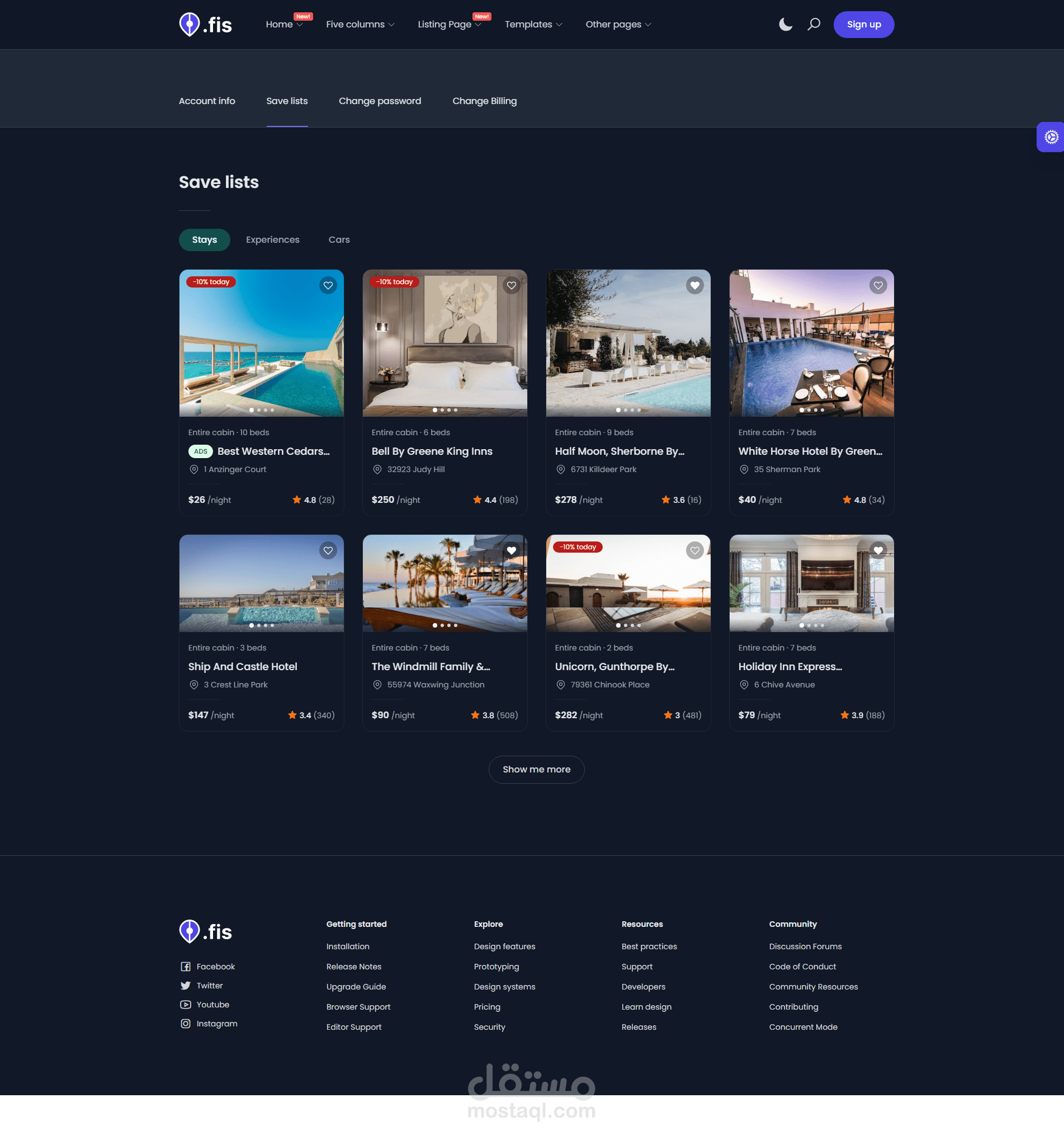Open the Best practices footer link

click(649, 946)
